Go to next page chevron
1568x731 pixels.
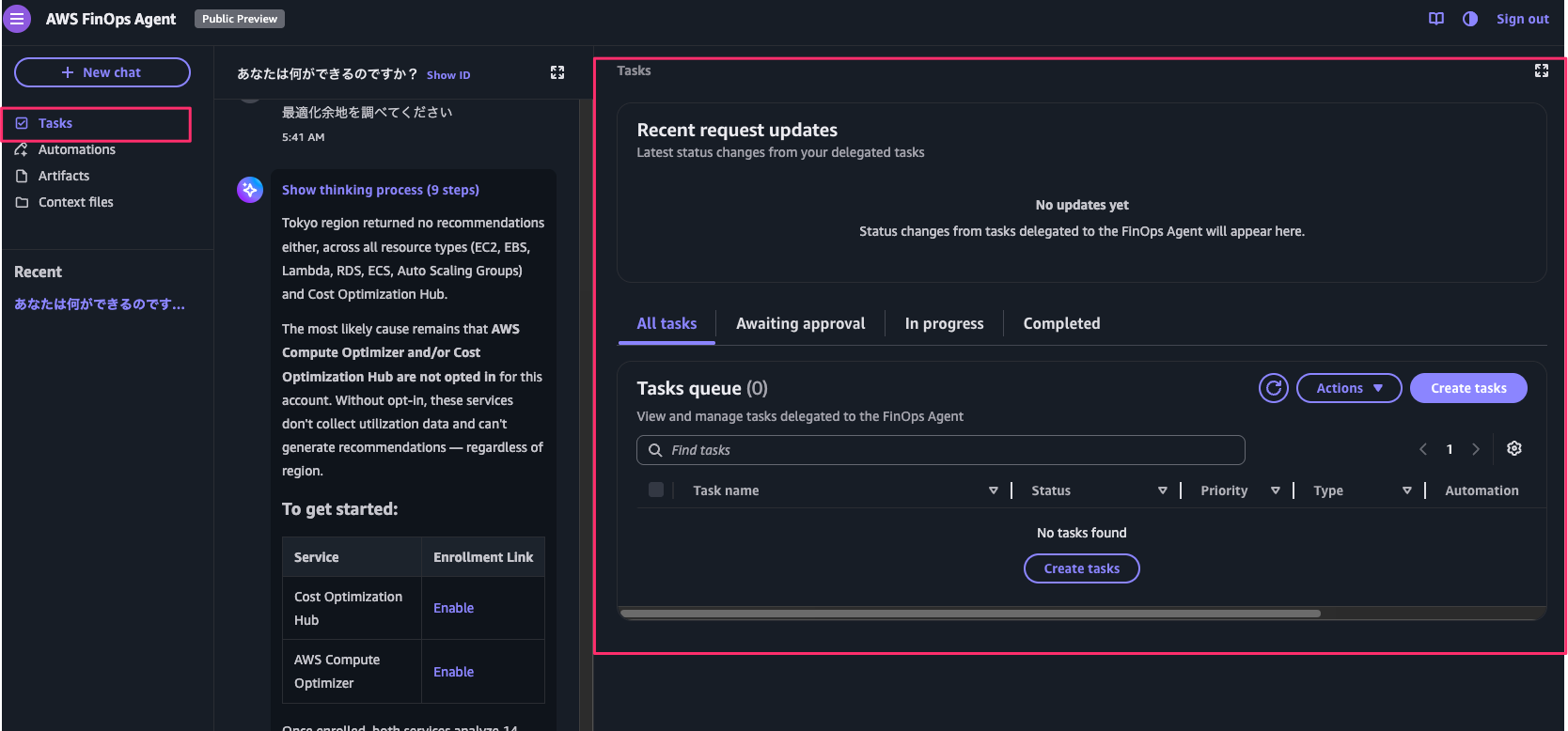coord(1476,449)
